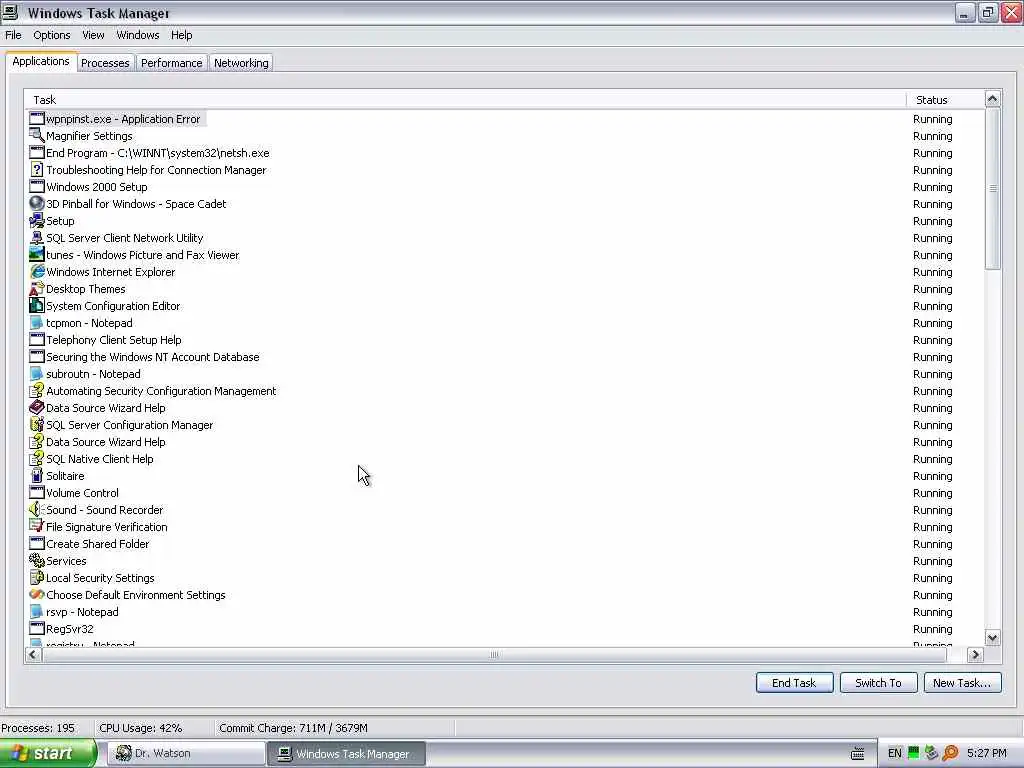Screen dimensions: 1024x768
Task: Click the Telephony Client Setup Help icon
Action: [37, 340]
